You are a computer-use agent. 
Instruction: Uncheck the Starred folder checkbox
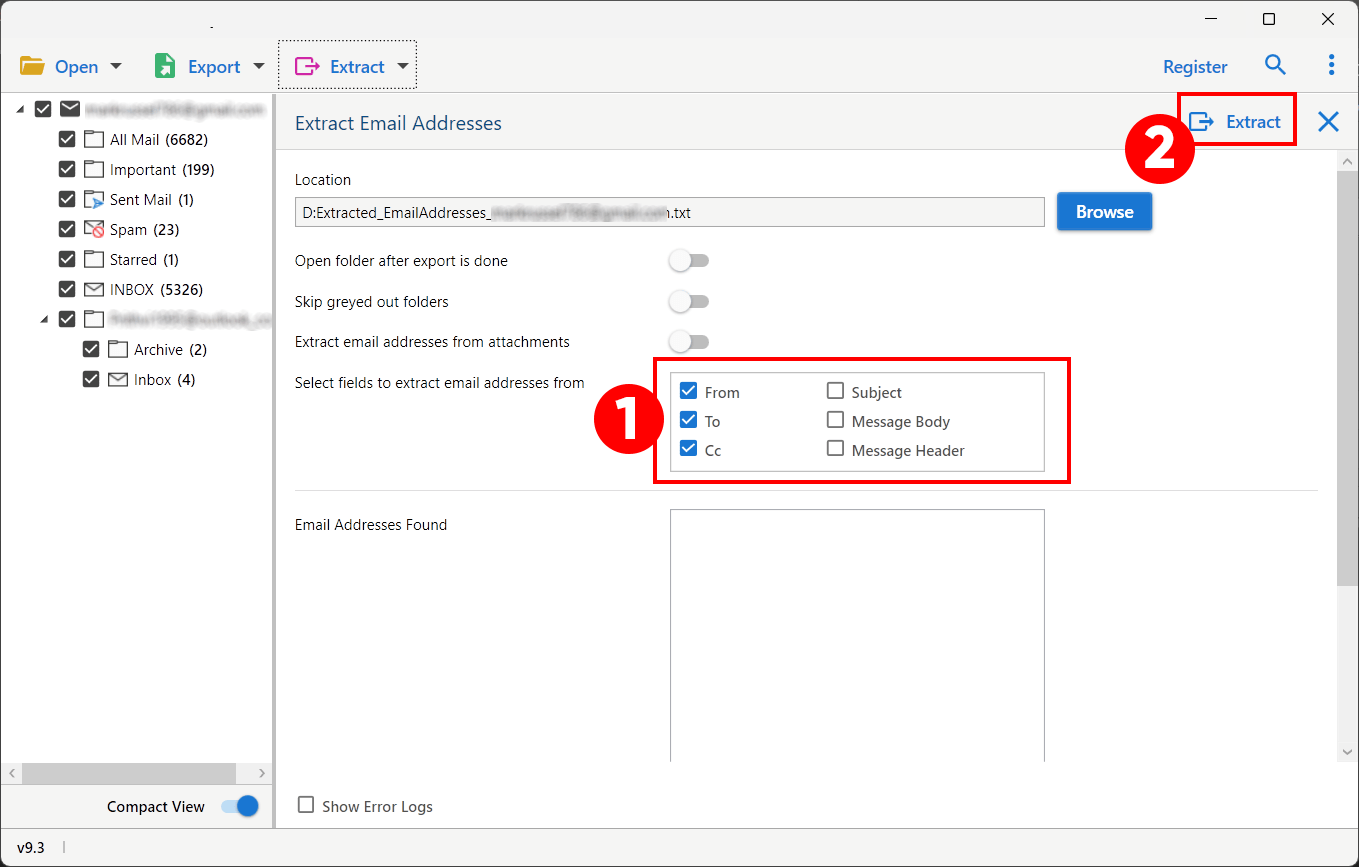(67, 259)
